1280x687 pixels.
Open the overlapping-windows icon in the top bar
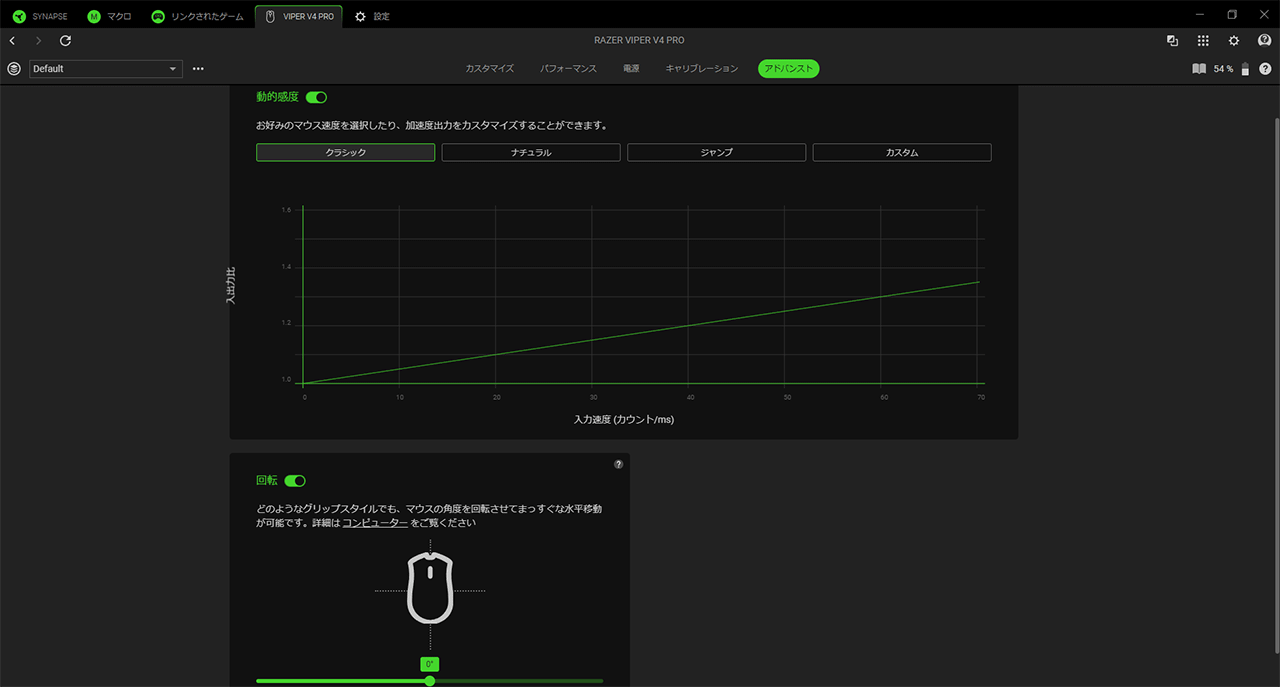(x=1172, y=41)
